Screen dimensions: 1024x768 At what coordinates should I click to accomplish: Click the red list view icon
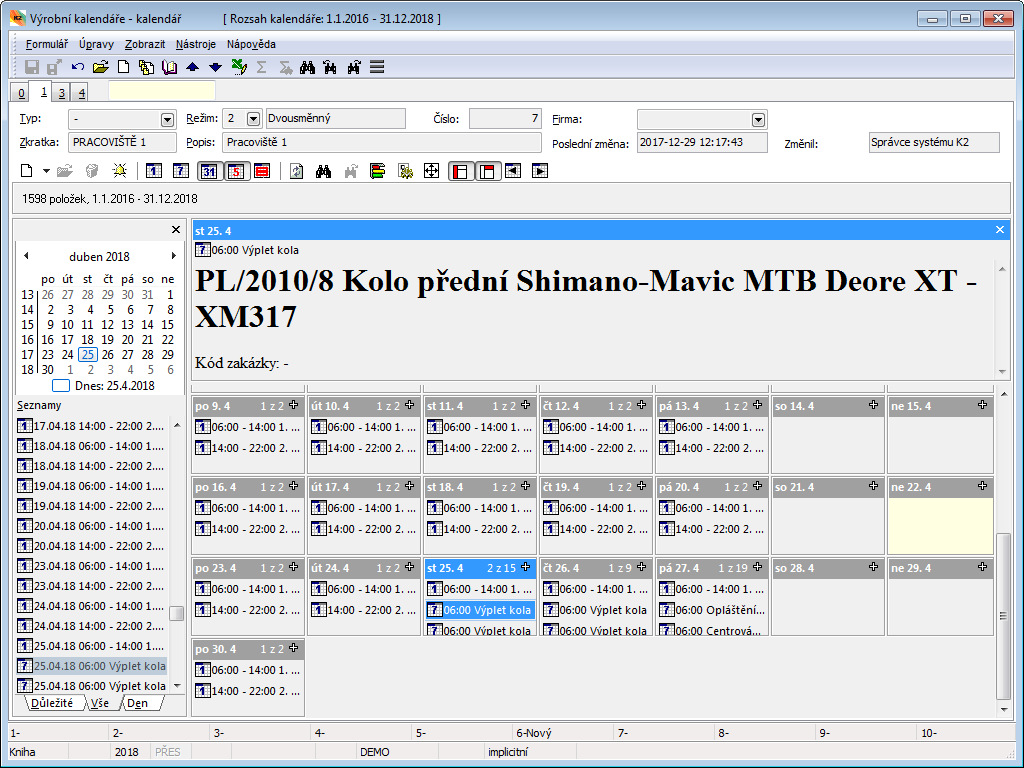point(263,171)
